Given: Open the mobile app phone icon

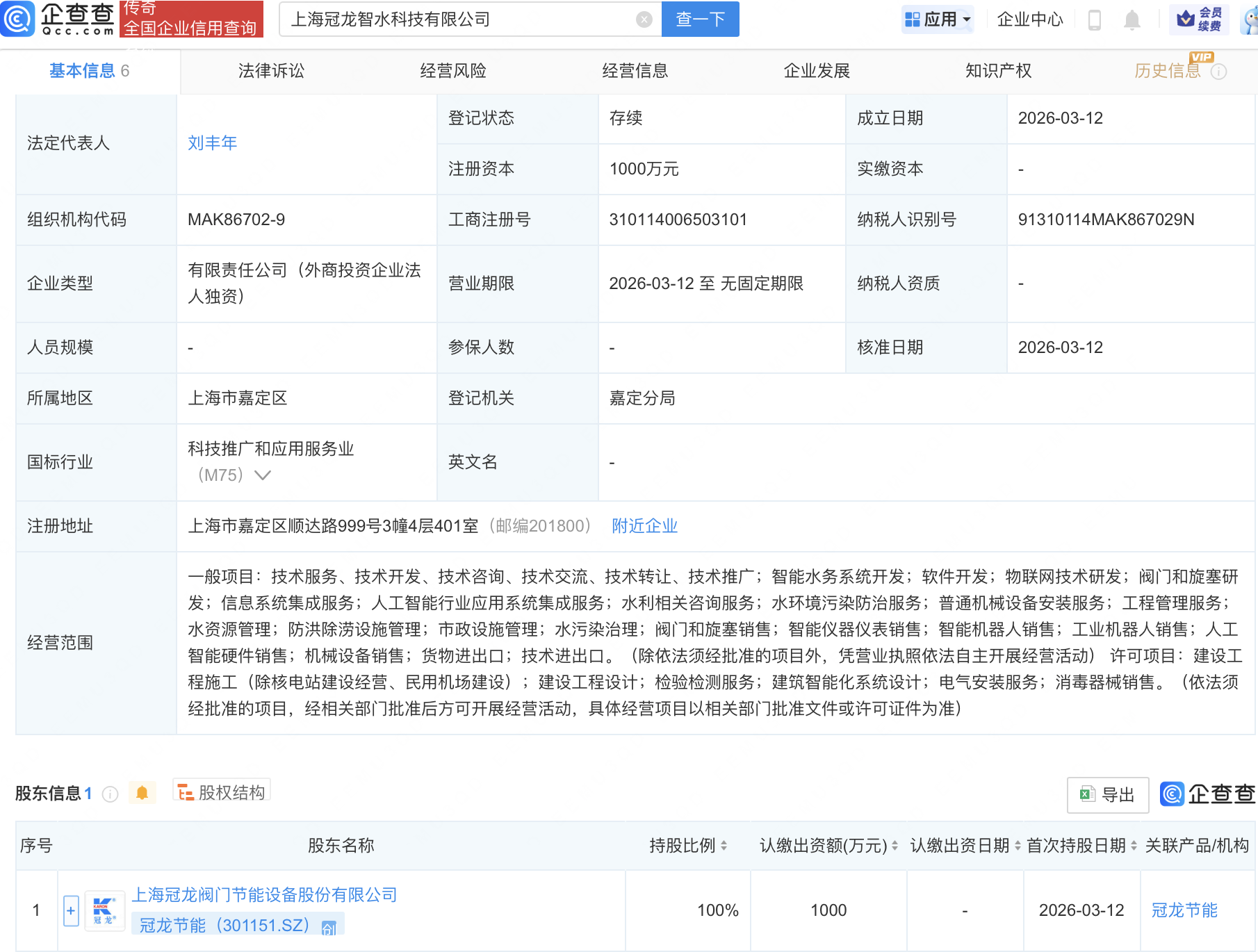Looking at the screenshot, I should point(1094,19).
